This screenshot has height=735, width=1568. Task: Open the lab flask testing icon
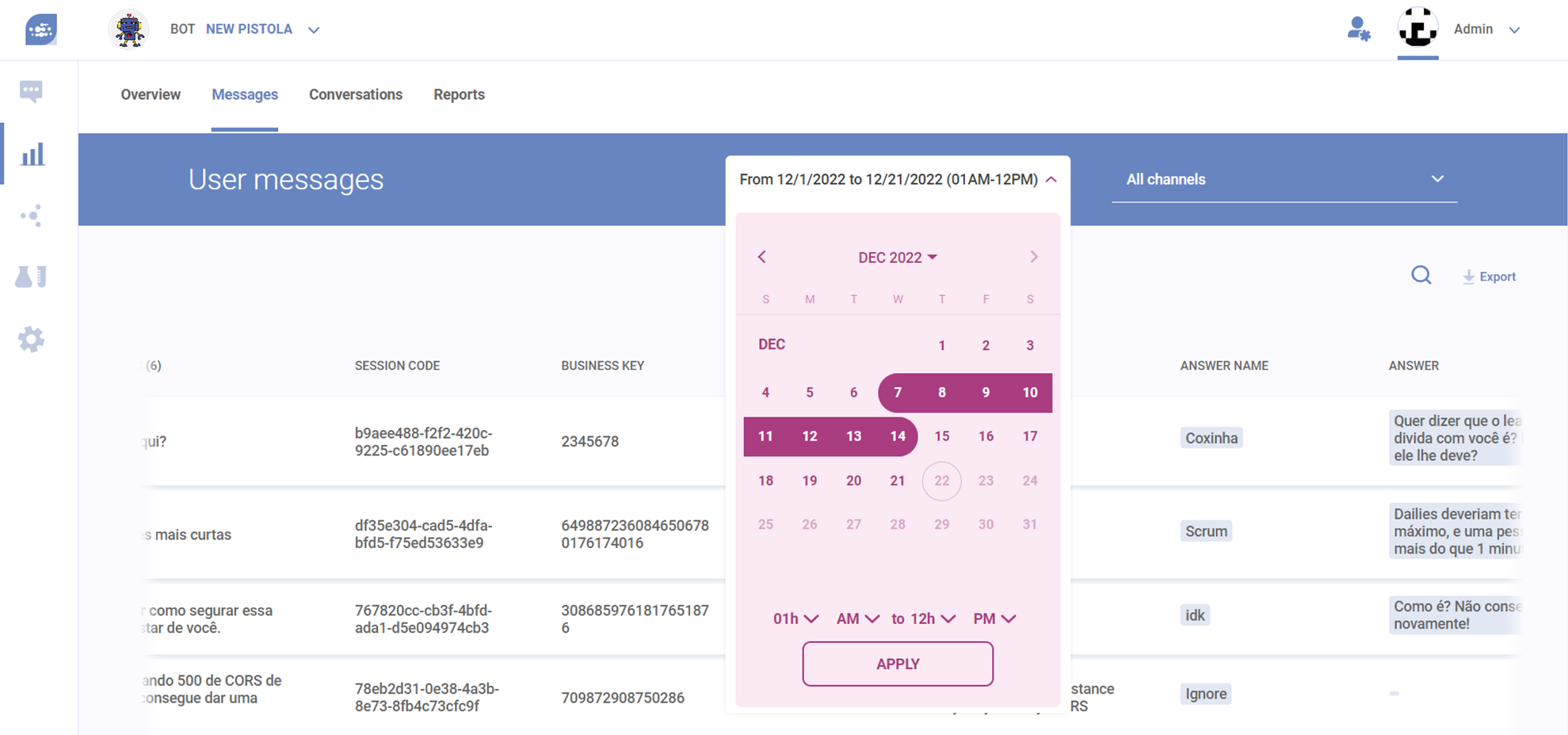click(31, 277)
